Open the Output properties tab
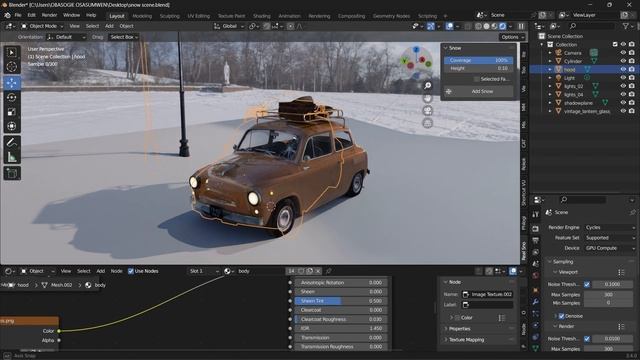This screenshot has height=360, width=640. click(x=536, y=240)
